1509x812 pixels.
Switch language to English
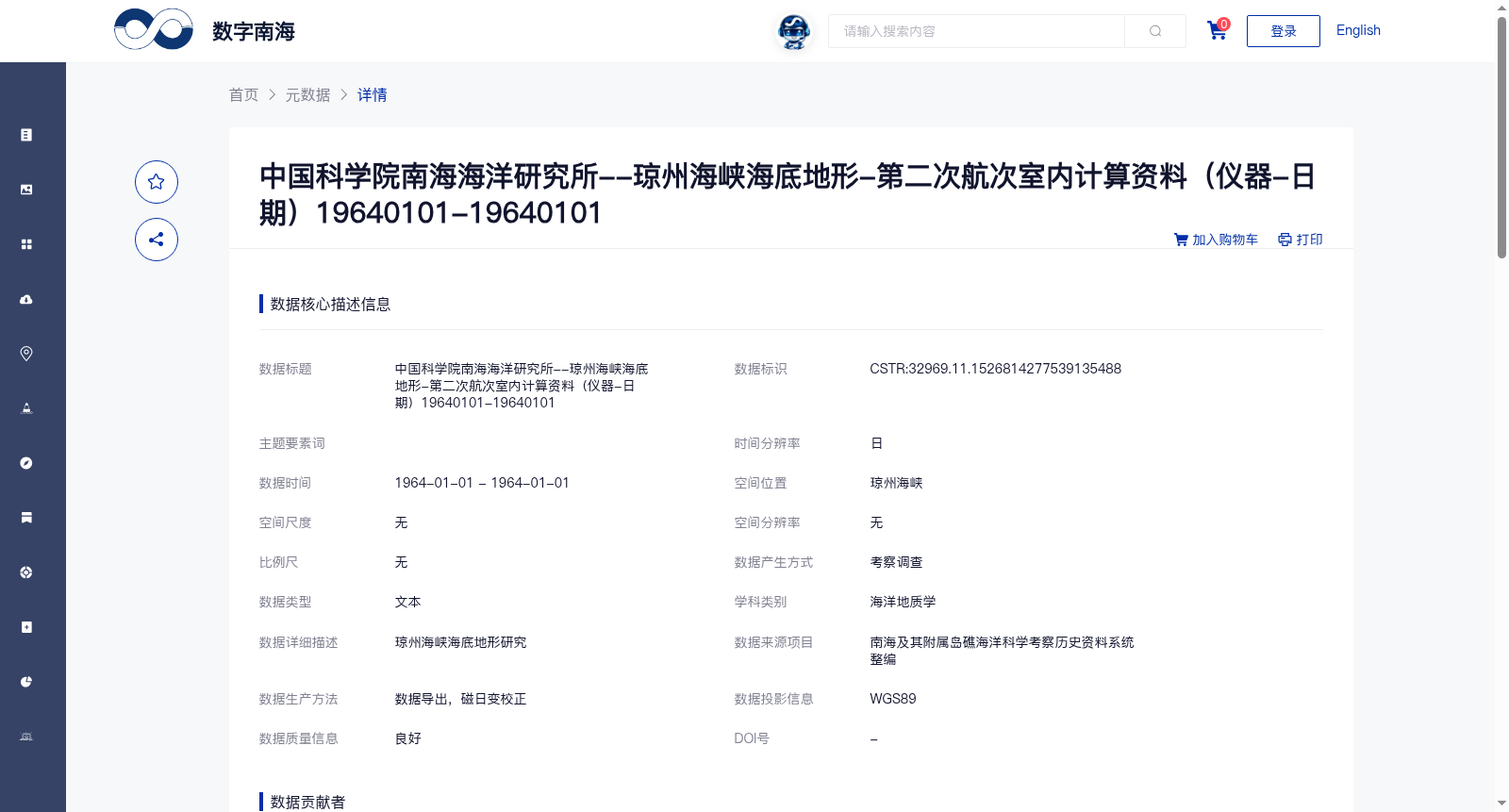pyautogui.click(x=1358, y=30)
